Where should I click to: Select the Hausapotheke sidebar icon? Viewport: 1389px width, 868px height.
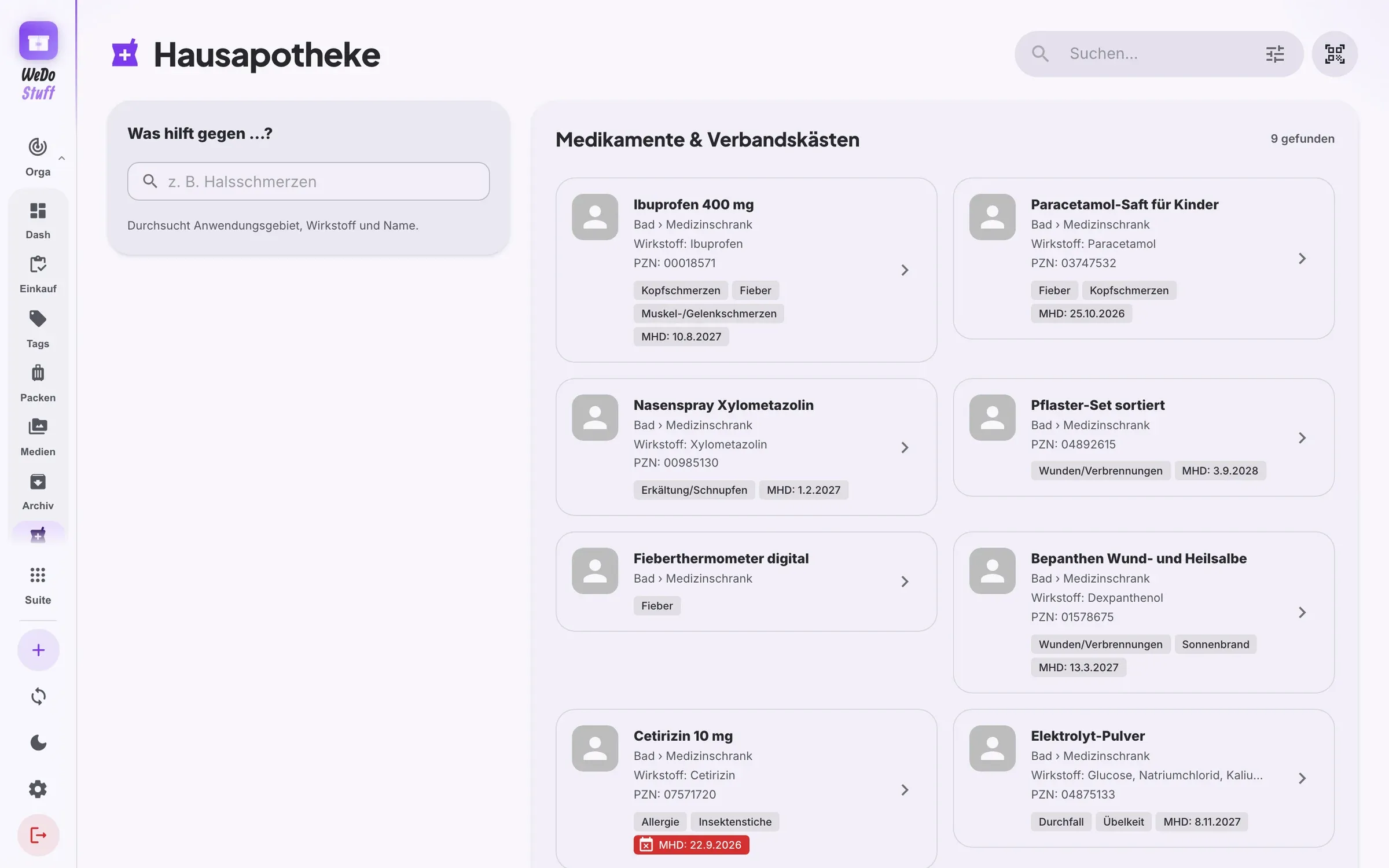click(38, 534)
